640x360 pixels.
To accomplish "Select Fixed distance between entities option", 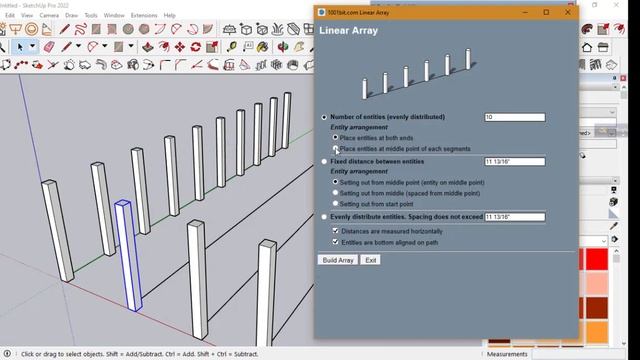I will [324, 162].
